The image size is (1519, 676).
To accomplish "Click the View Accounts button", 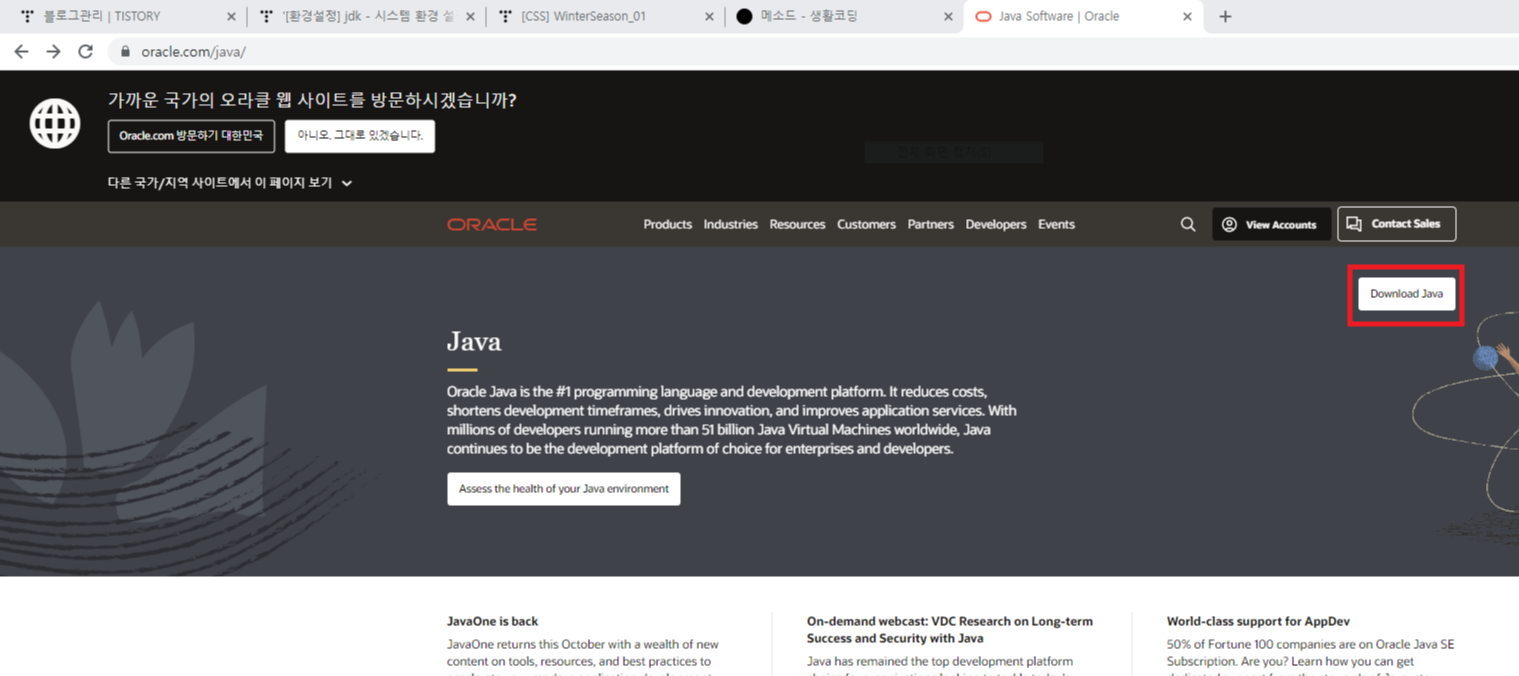I will pyautogui.click(x=1271, y=224).
